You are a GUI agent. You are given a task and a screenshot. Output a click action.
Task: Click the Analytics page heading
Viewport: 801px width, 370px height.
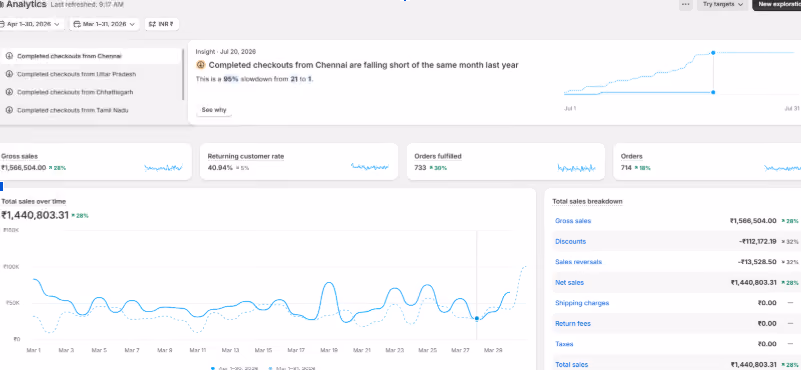coord(26,4)
